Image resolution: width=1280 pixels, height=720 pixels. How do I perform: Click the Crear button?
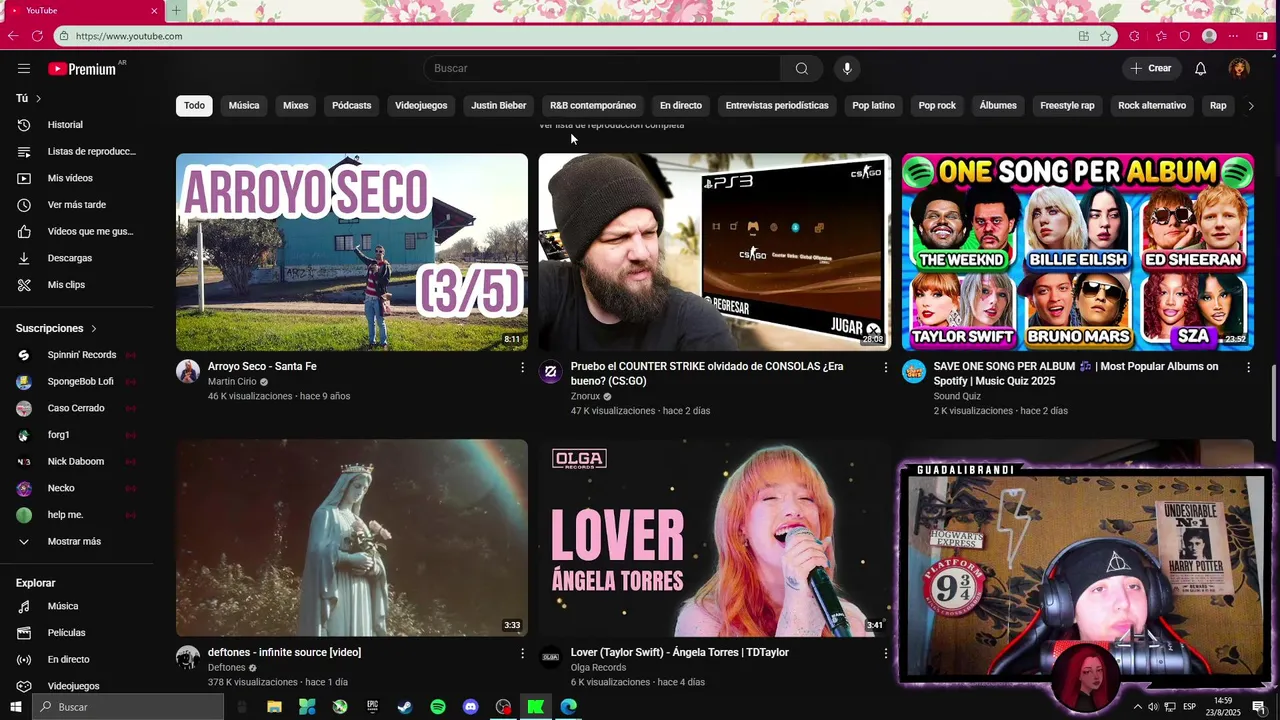click(x=1151, y=68)
